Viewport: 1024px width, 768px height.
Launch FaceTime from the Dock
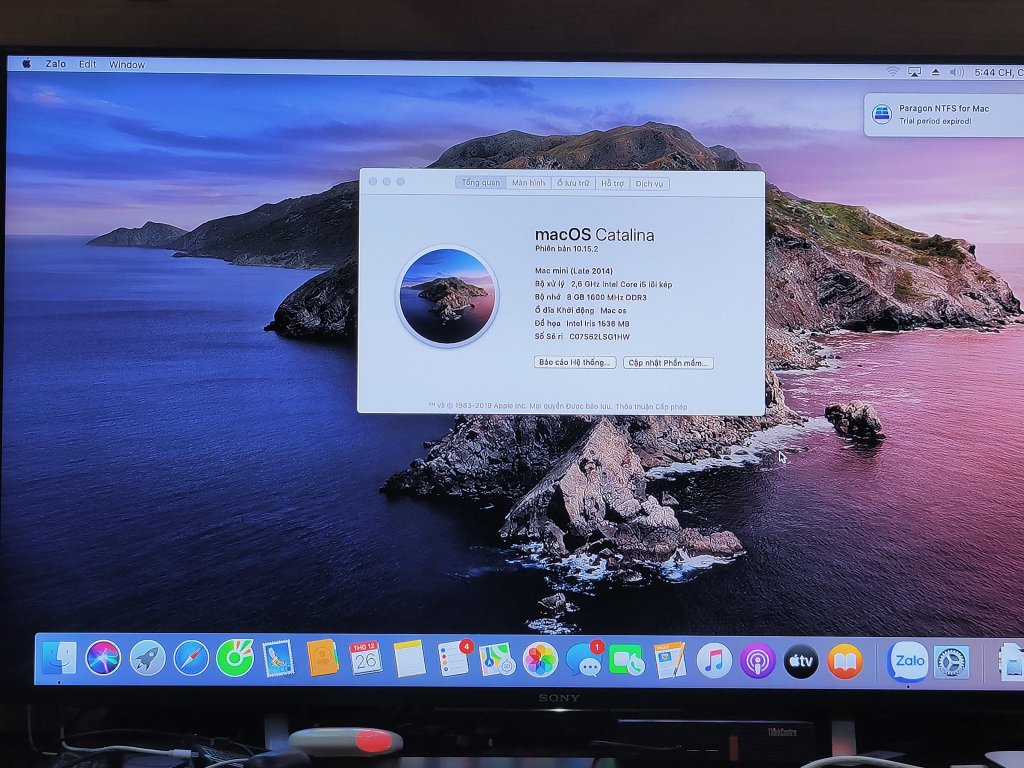[x=627, y=660]
